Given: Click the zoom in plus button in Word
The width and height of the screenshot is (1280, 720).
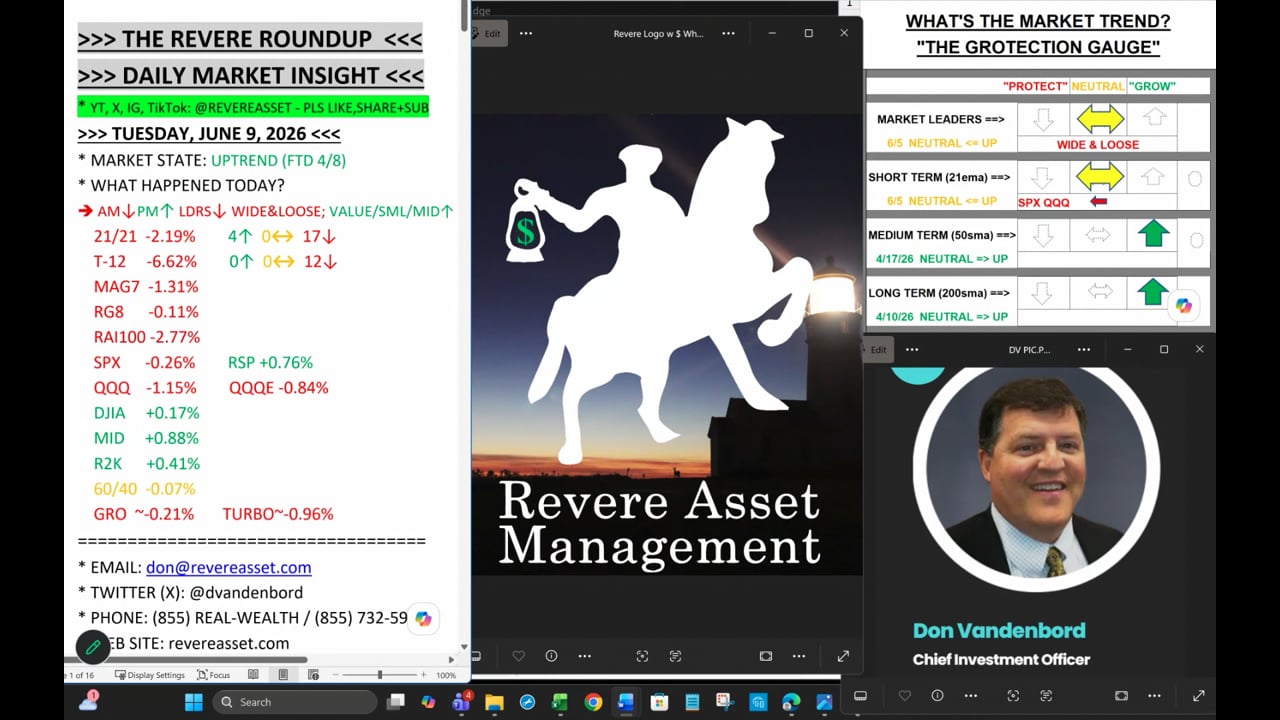Looking at the screenshot, I should 423,675.
